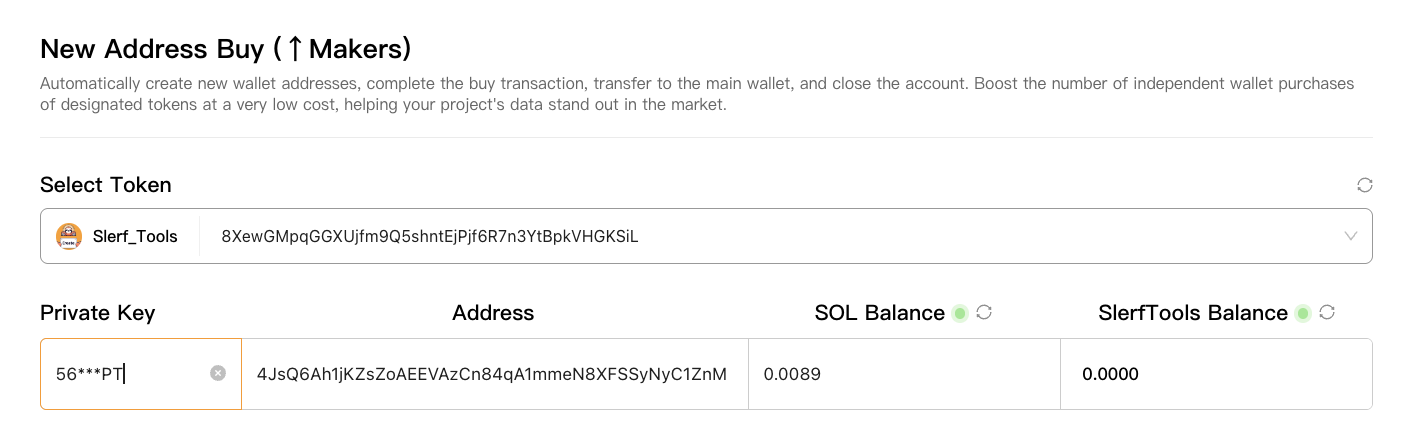Click the Slerf_Tools name in the token selector
Image resolution: width=1424 pixels, height=436 pixels.
coord(135,237)
